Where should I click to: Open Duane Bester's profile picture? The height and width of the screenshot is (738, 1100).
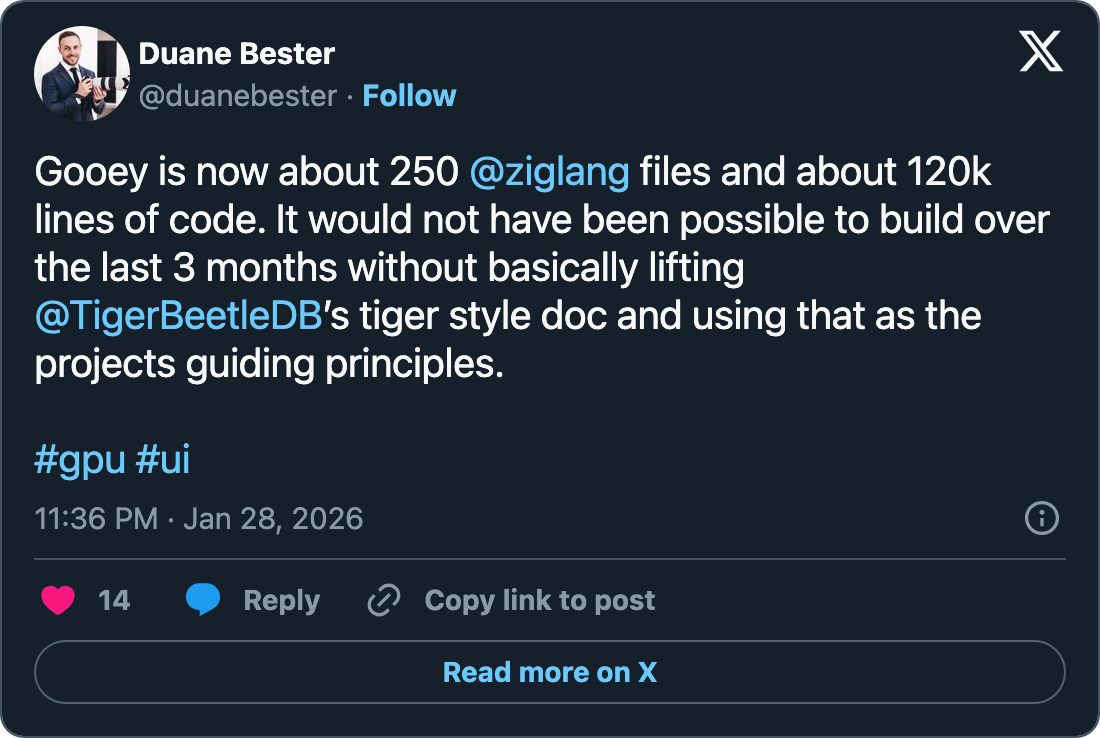[x=82, y=75]
